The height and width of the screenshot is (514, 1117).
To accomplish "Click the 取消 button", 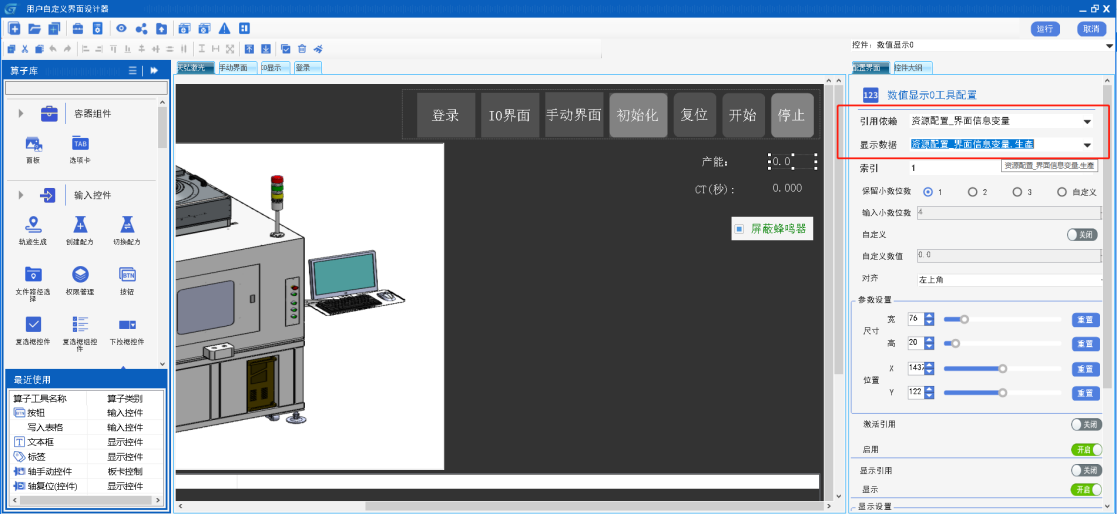I will tap(1091, 28).
